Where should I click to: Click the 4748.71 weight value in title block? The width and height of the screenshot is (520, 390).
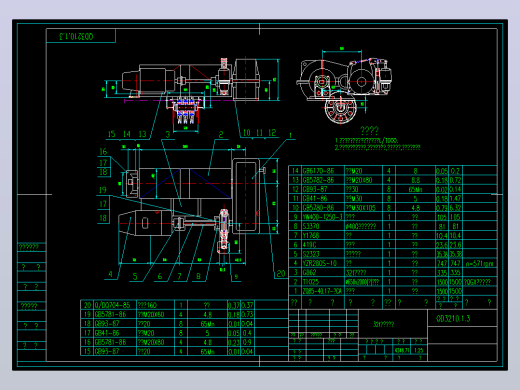point(402,350)
